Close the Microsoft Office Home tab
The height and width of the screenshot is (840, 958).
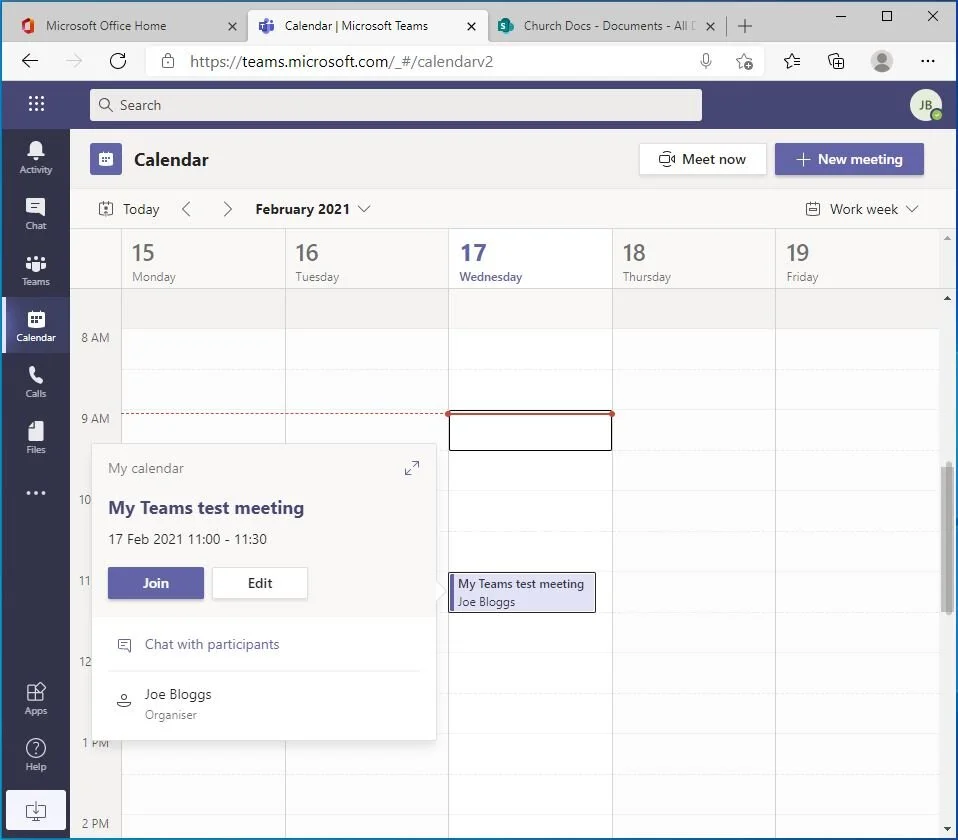point(232,26)
